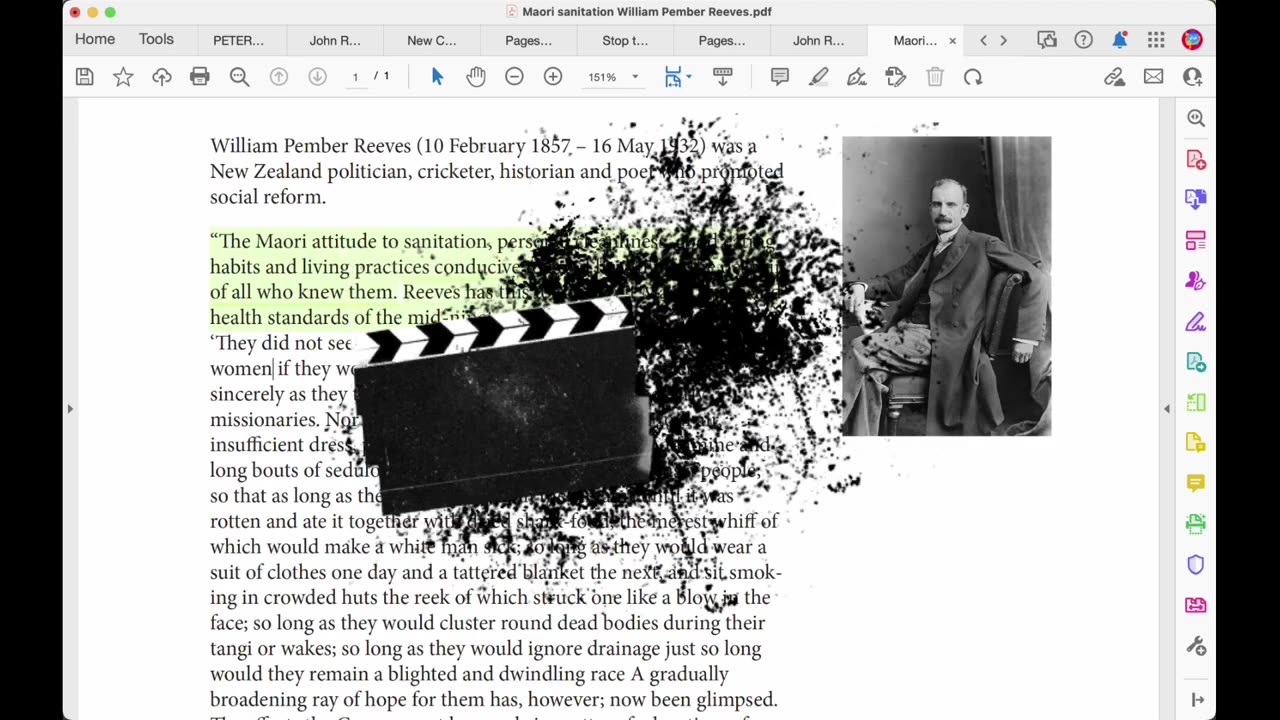
Task: Expand the left navigation pane arrow
Action: pyautogui.click(x=69, y=408)
